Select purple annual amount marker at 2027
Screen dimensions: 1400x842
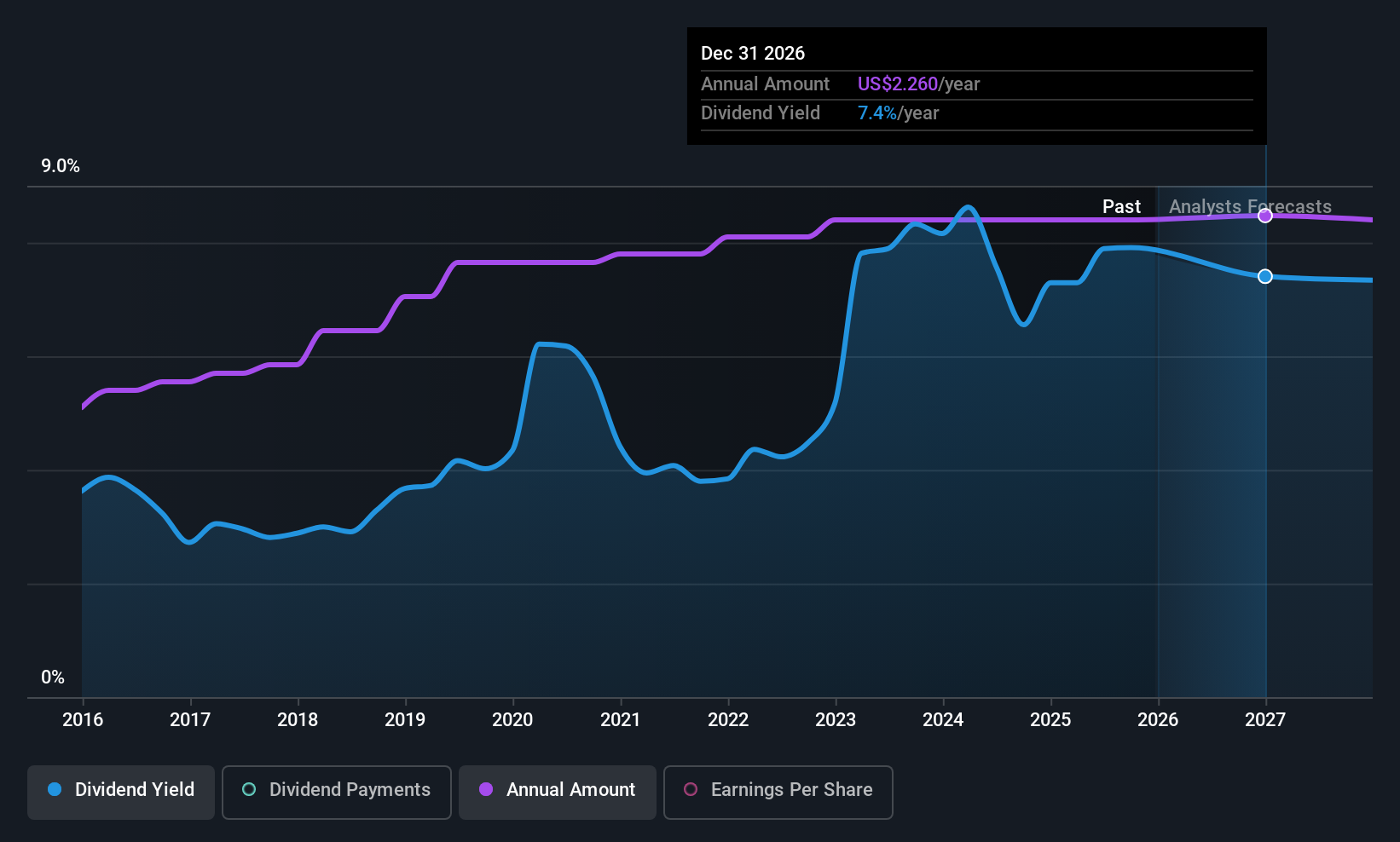coord(1265,216)
